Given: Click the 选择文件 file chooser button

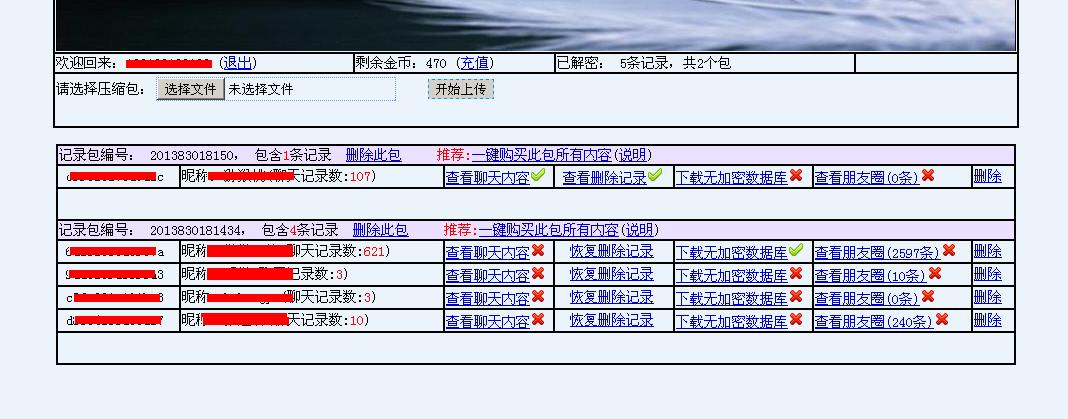Looking at the screenshot, I should pos(191,89).
